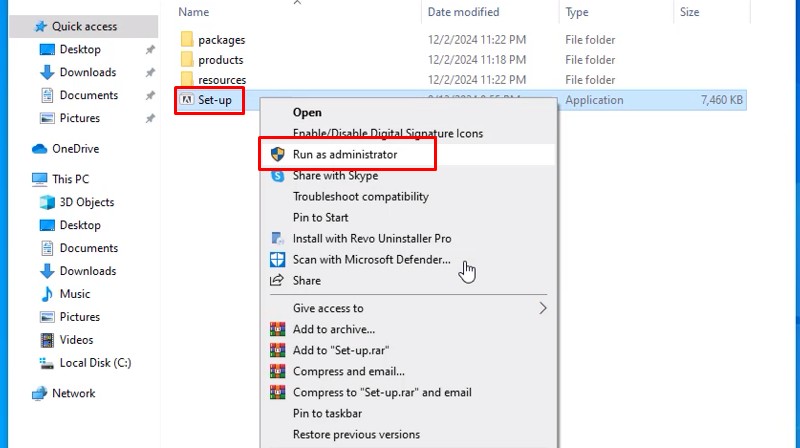Choose Troubleshoot compatibility menu entry
The width and height of the screenshot is (800, 448).
(361, 197)
